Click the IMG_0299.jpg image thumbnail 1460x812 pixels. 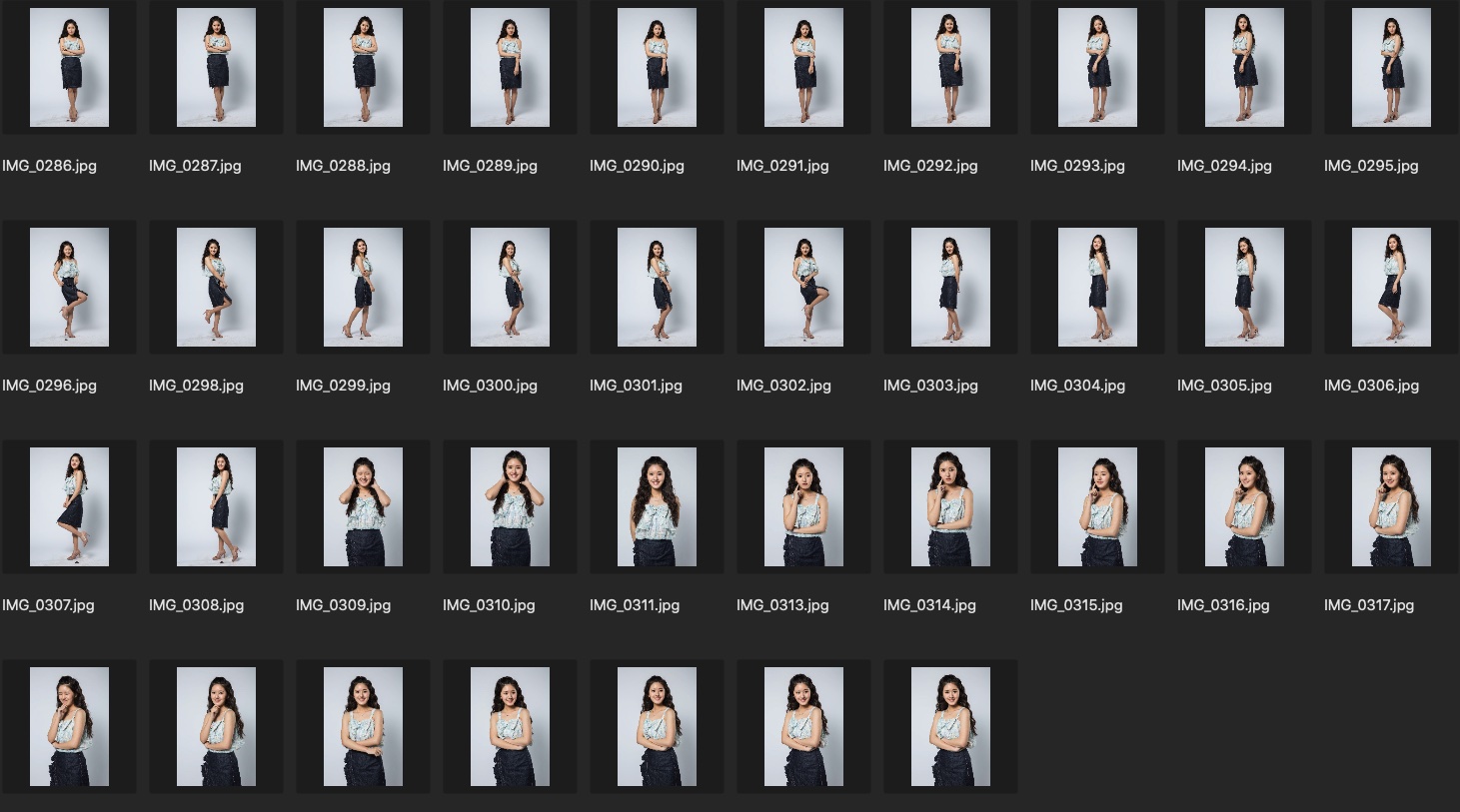363,288
